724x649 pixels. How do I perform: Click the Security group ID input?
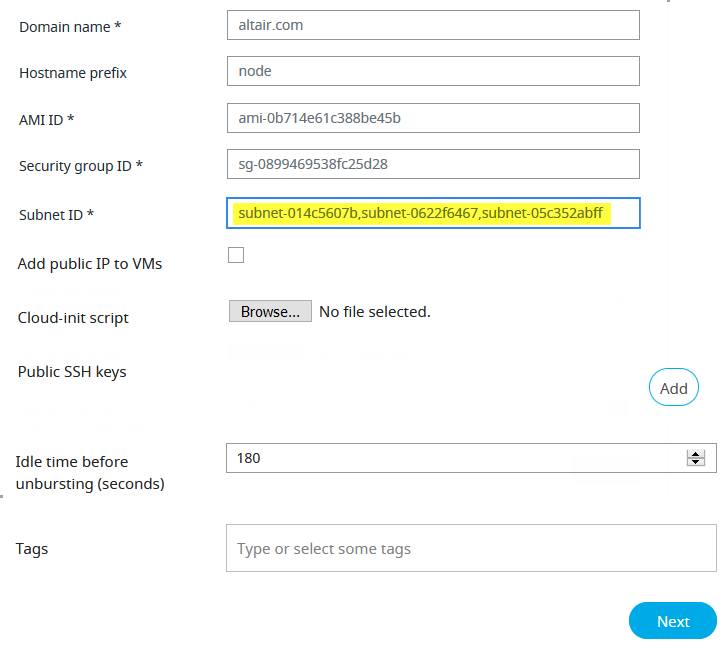pos(432,164)
